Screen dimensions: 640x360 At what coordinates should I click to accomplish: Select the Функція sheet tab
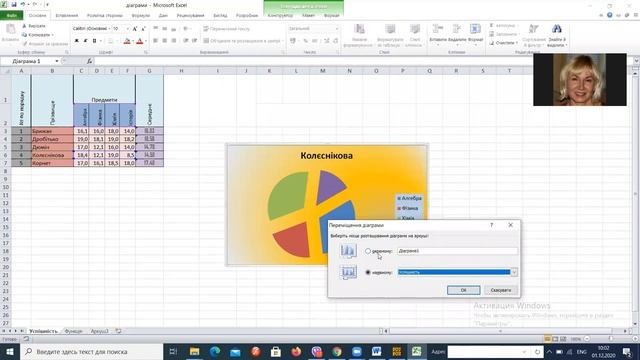click(73, 331)
